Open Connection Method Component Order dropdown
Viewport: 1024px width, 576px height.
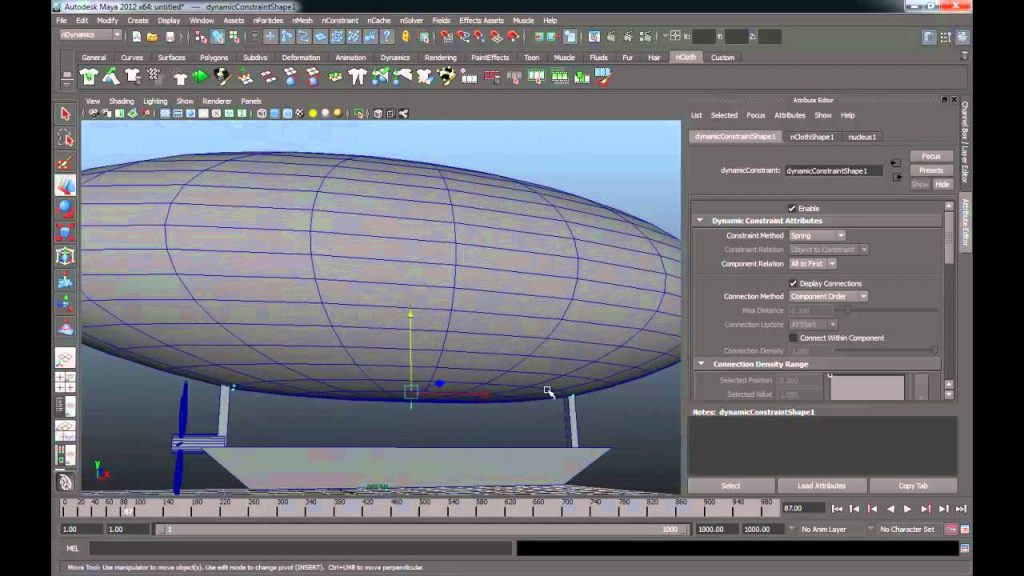pyautogui.click(x=828, y=296)
